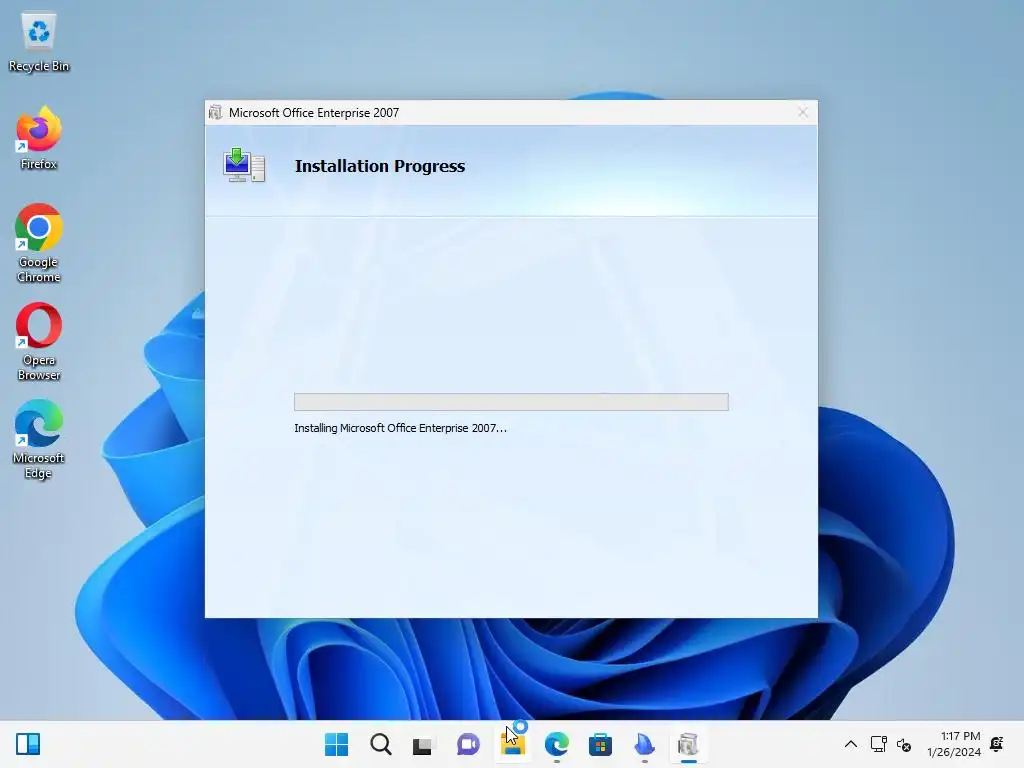Click the Installation Progress computer icon
Viewport: 1024px width, 768px height.
click(244, 165)
